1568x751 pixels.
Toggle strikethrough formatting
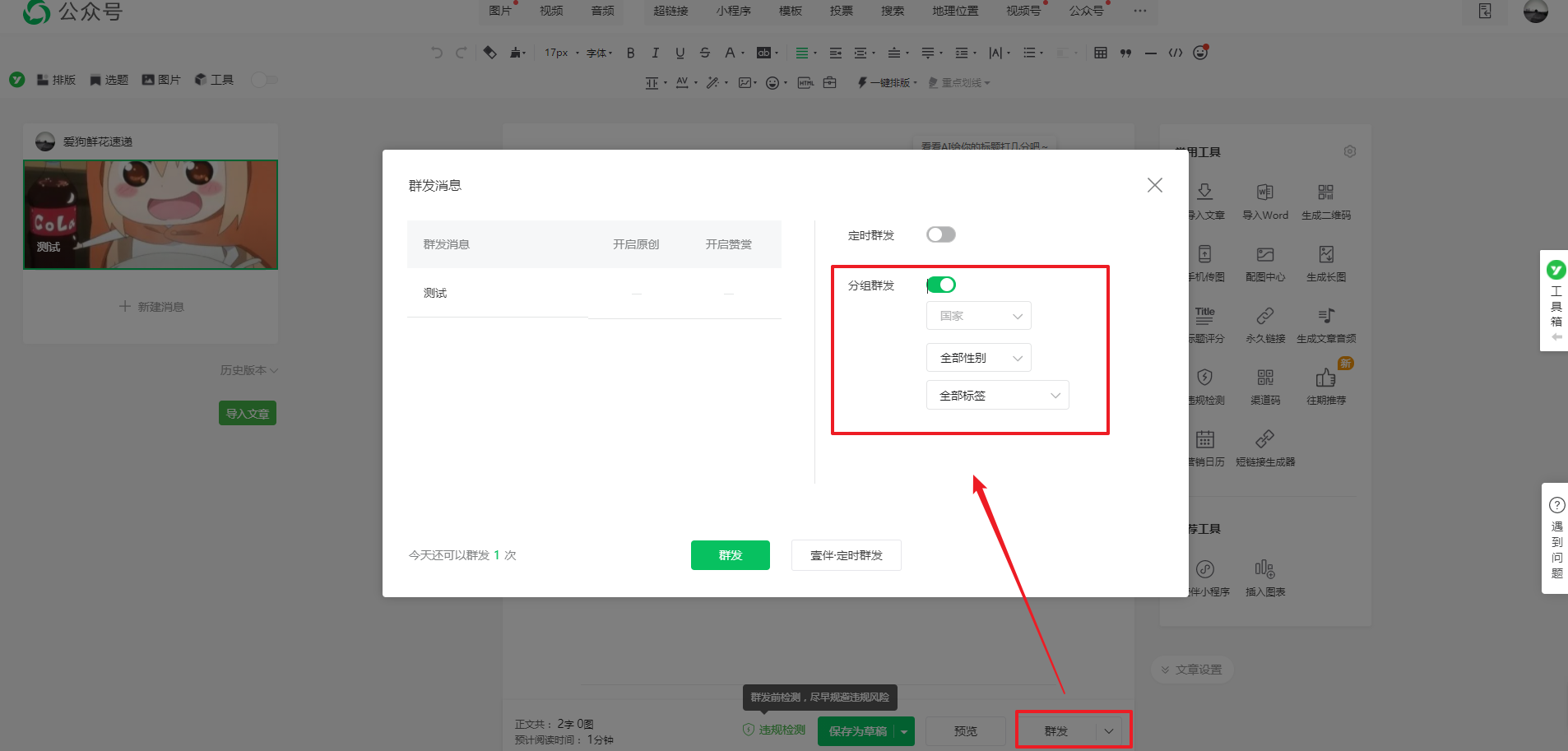(x=705, y=53)
